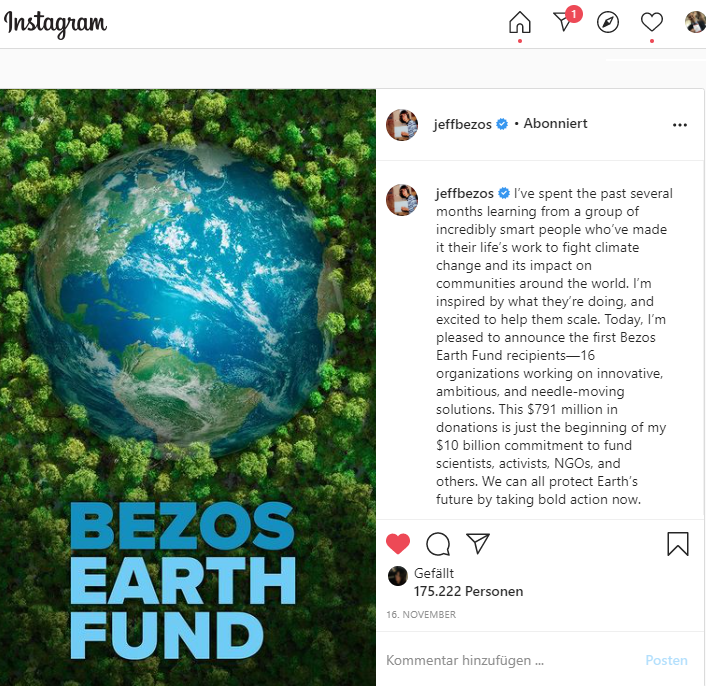
Task: Unlike the post with red heart
Action: 398,543
